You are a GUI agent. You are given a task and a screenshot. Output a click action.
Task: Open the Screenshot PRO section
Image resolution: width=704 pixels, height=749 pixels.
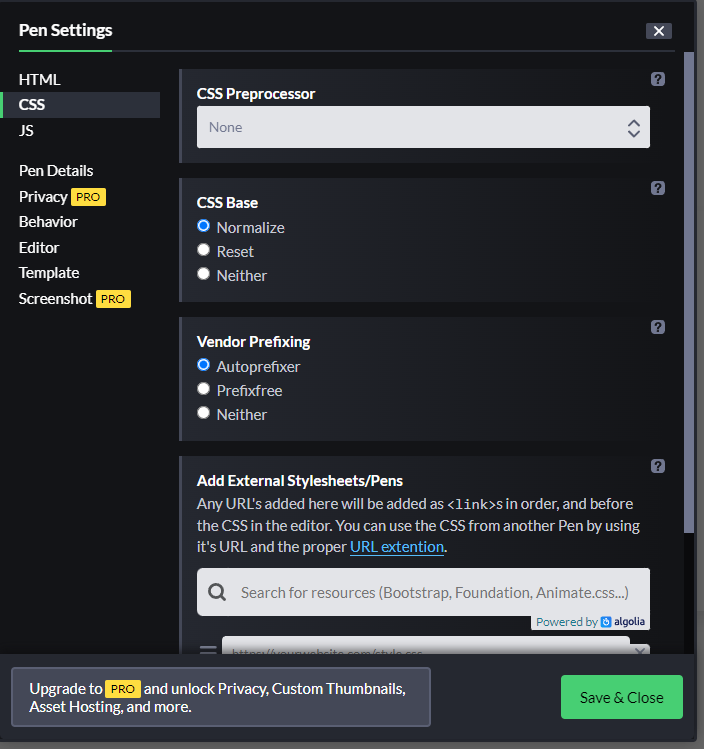75,299
